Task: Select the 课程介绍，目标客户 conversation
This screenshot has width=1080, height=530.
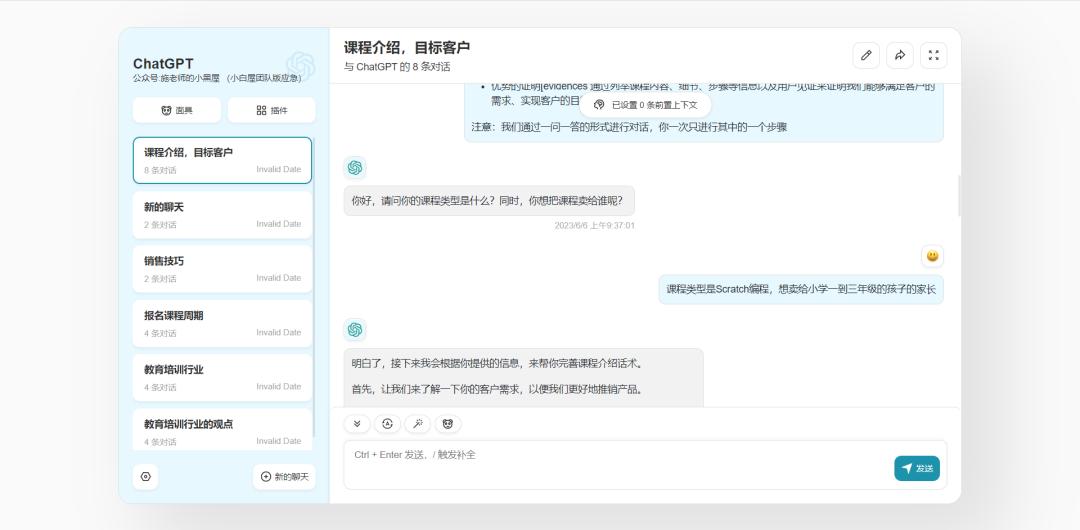Action: click(222, 161)
